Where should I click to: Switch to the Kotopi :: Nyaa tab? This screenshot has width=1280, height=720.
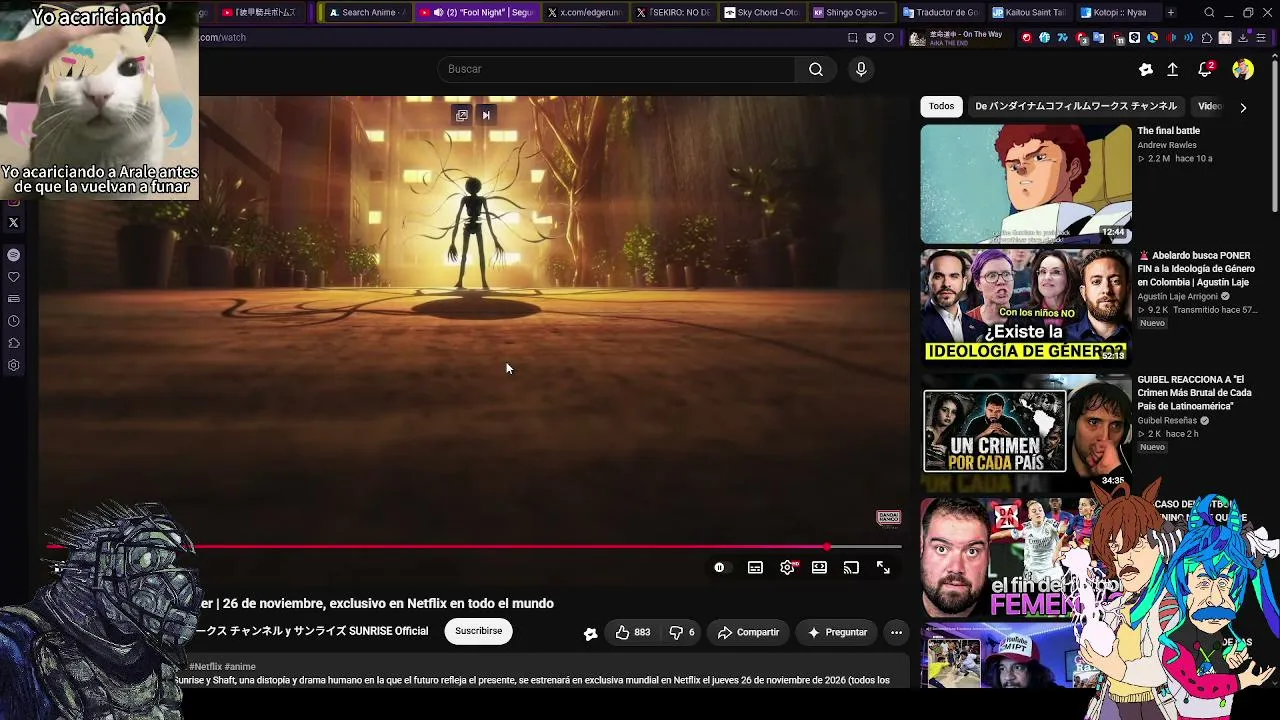(x=1119, y=12)
